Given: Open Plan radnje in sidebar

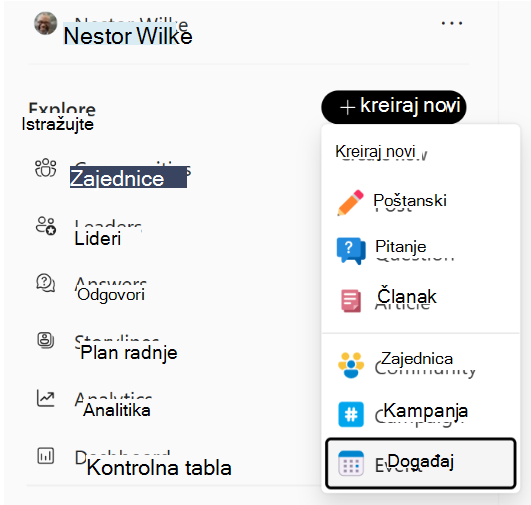Looking at the screenshot, I should [129, 353].
